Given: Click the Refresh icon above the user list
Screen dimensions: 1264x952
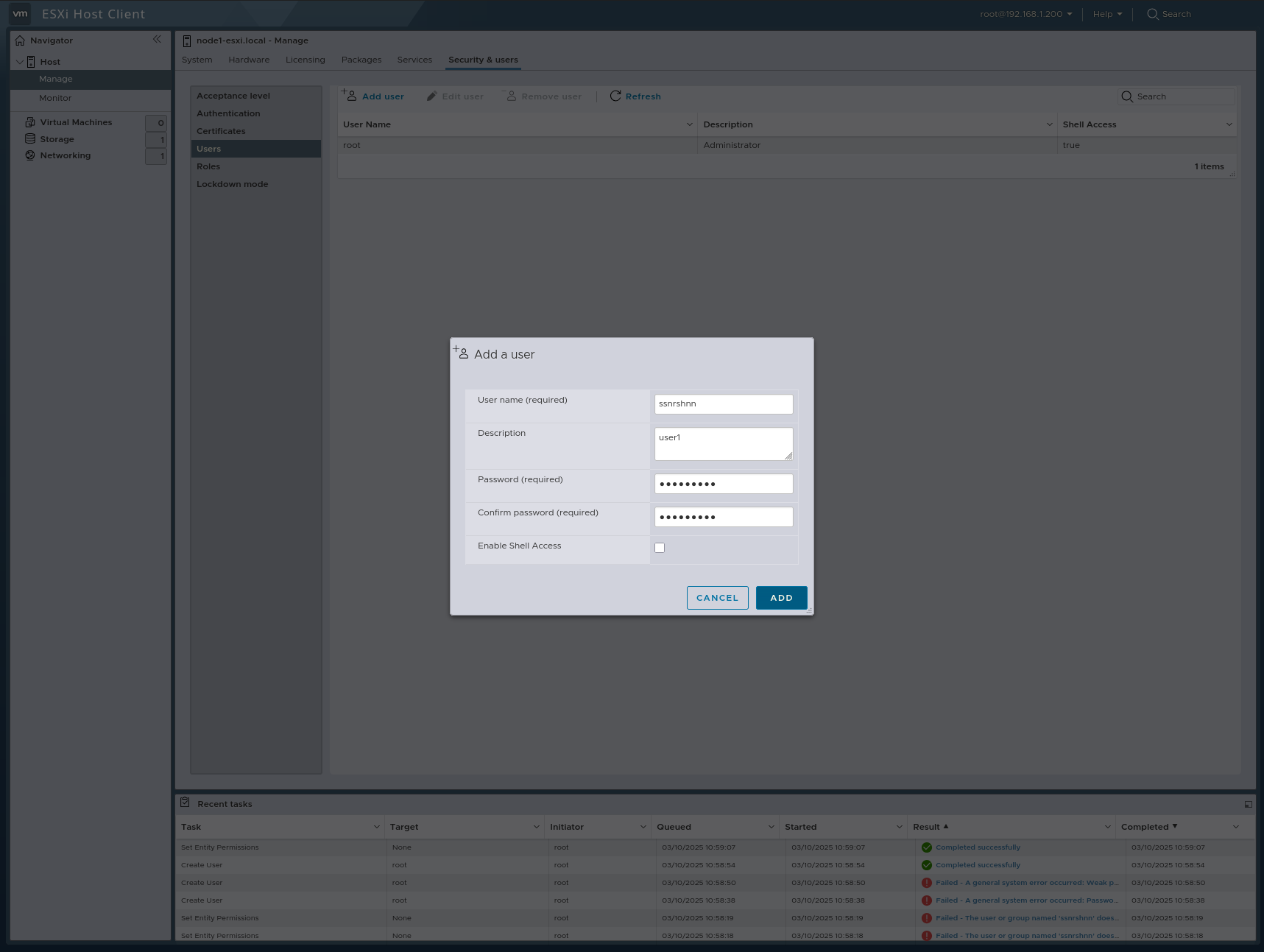Looking at the screenshot, I should click(615, 96).
